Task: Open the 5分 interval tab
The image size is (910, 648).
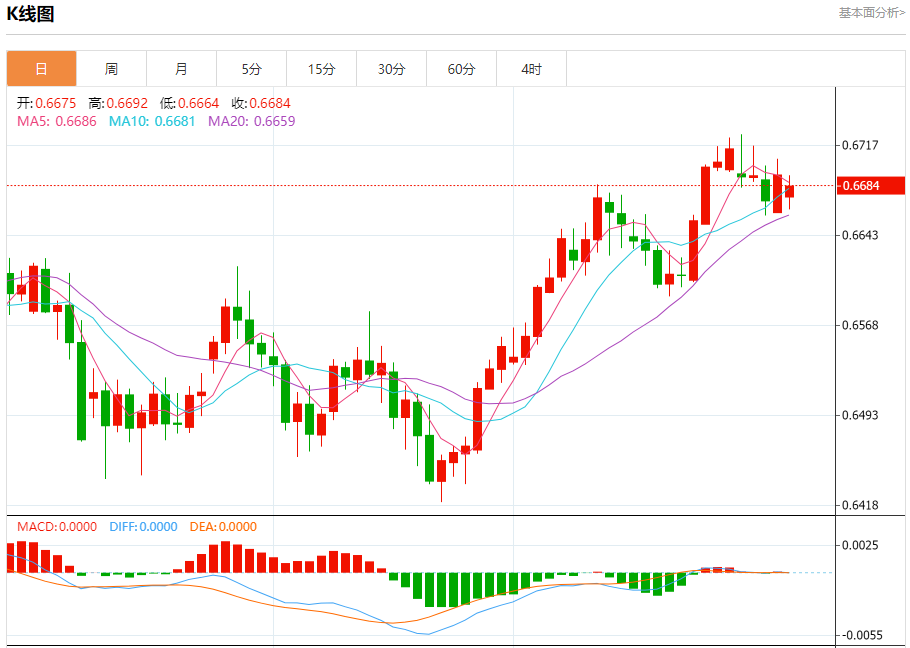Action: [251, 69]
